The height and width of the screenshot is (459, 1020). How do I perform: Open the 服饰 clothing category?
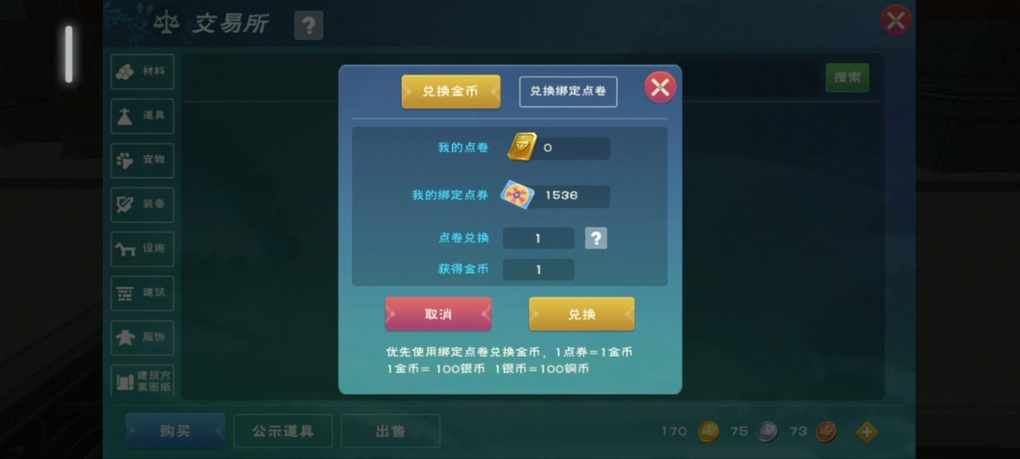pyautogui.click(x=142, y=337)
